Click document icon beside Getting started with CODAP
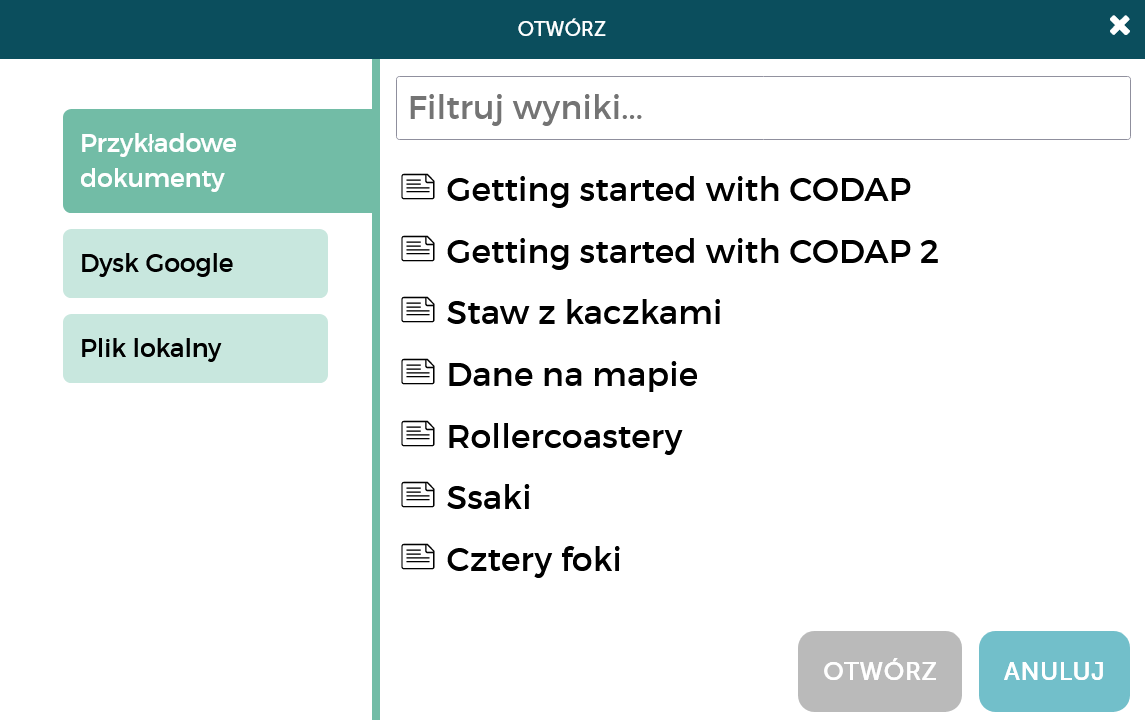The width and height of the screenshot is (1145, 720). [x=418, y=187]
